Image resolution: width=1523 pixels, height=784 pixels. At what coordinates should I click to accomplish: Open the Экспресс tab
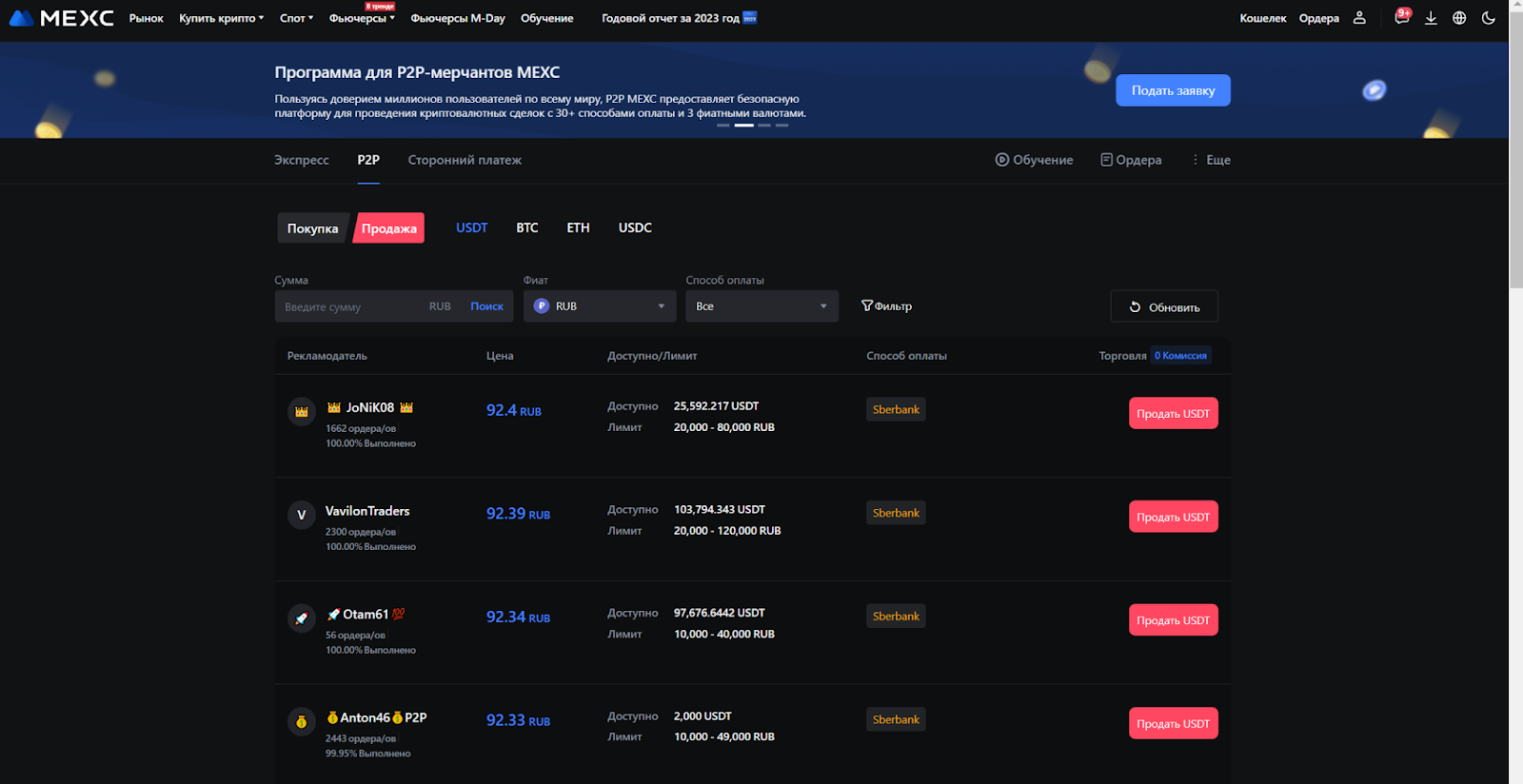pos(302,160)
